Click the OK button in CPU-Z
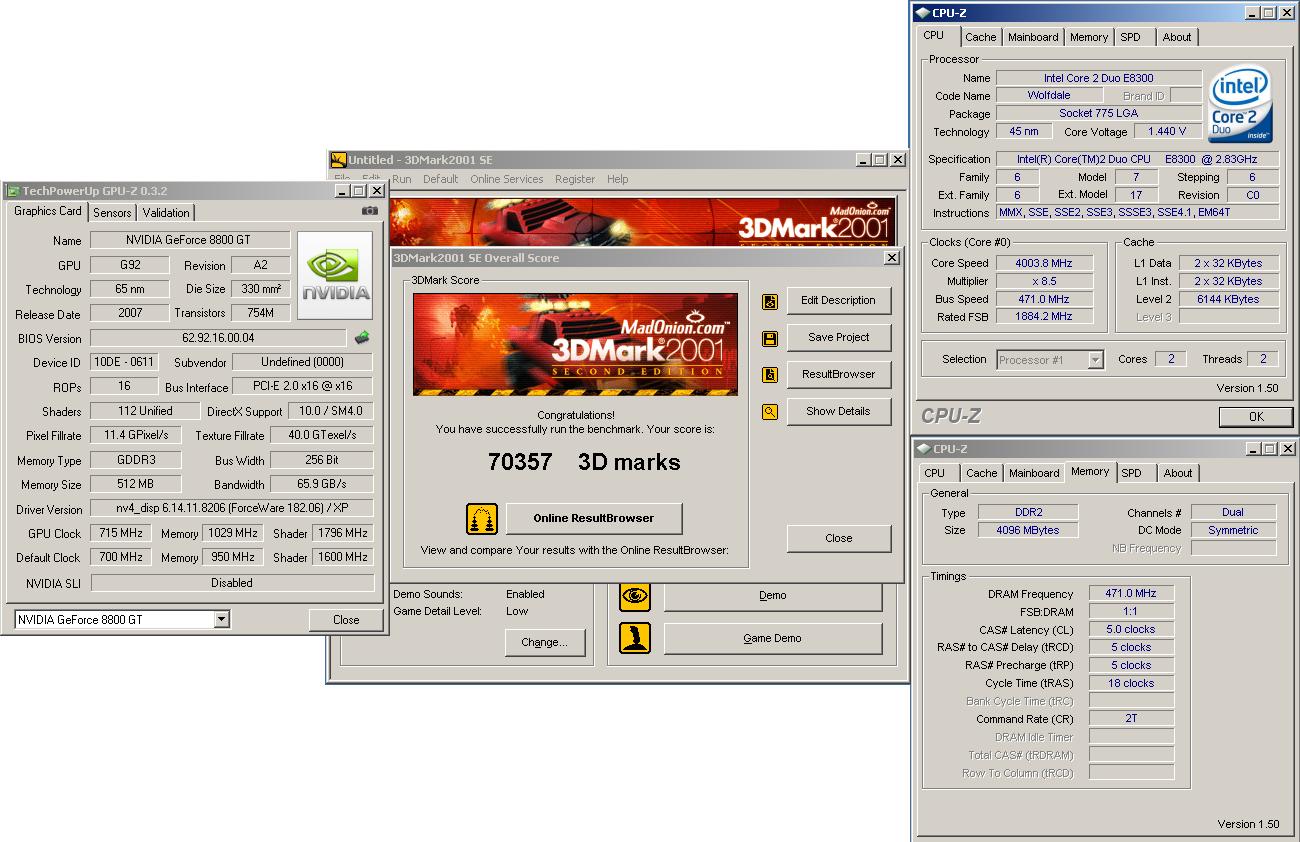The image size is (1300, 842). tap(1256, 417)
